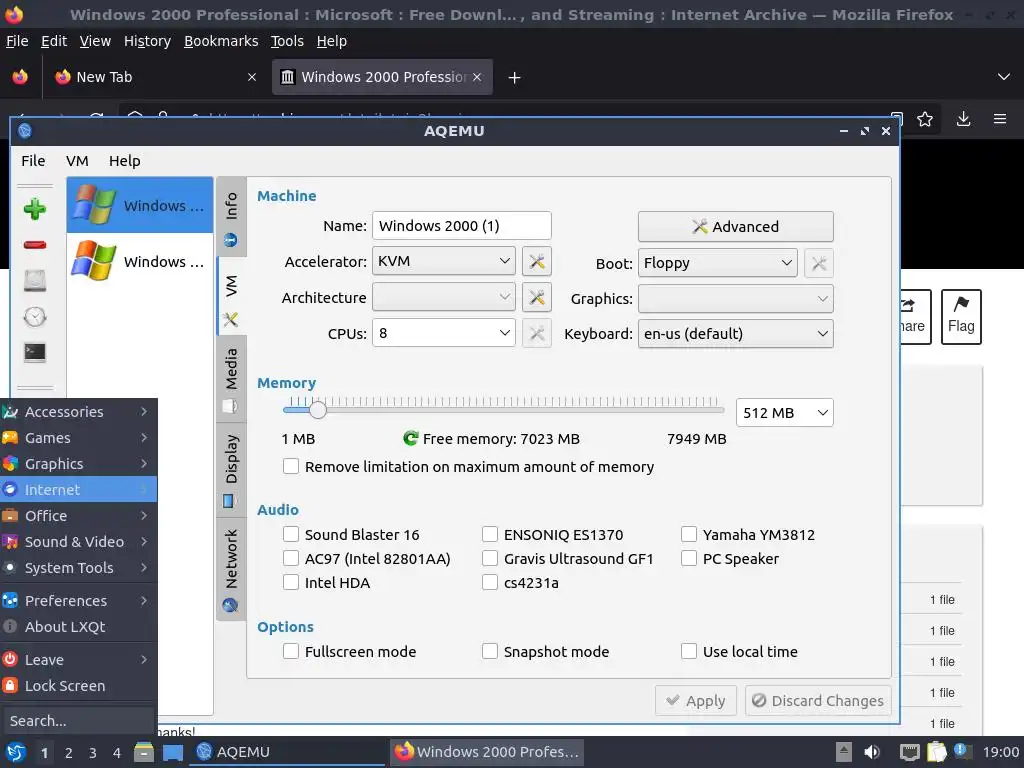Click the clipboard tray icon
1024x768 pixels.
click(x=936, y=752)
